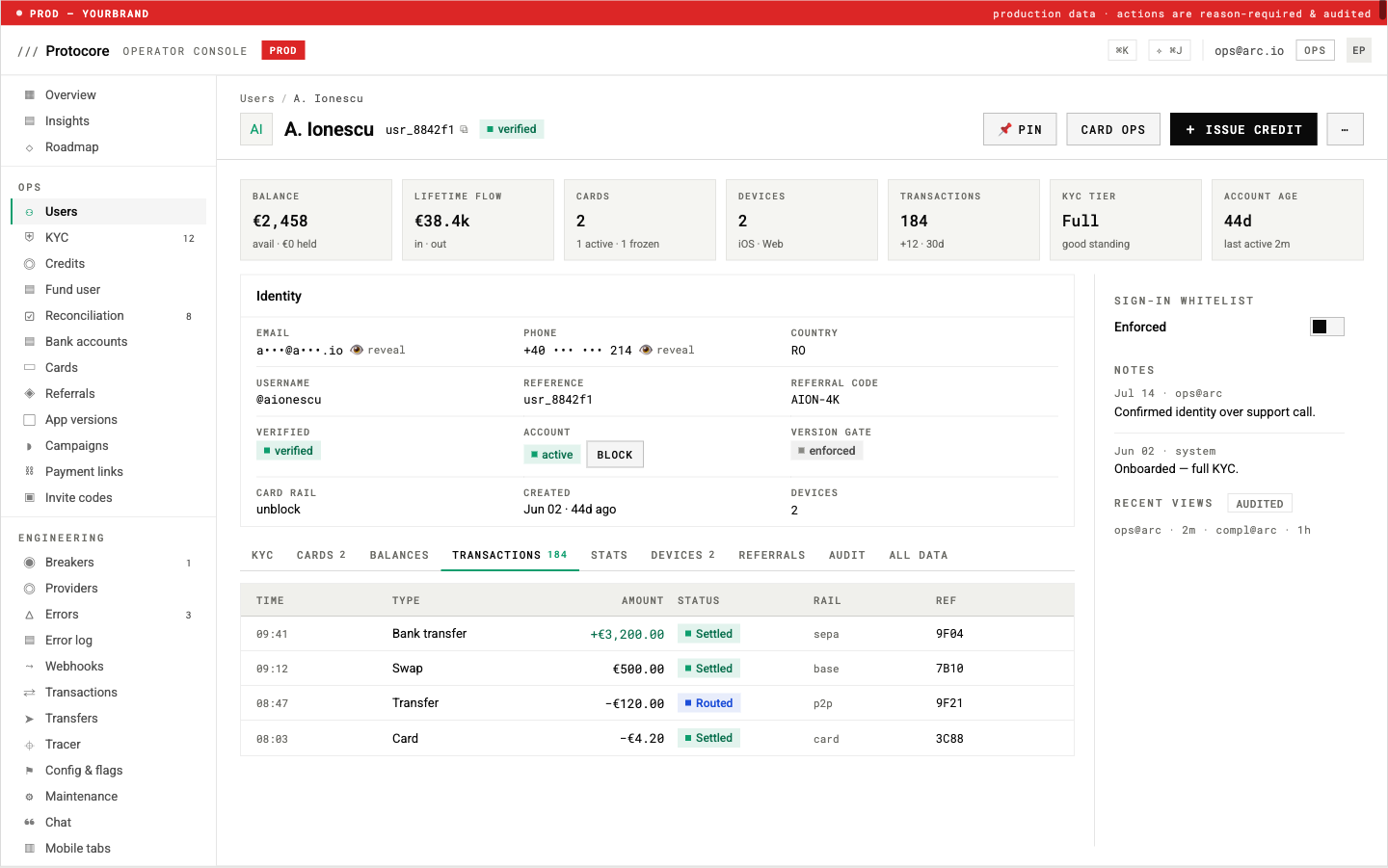
Task: Click the Card Ops button
Action: pos(1113,129)
